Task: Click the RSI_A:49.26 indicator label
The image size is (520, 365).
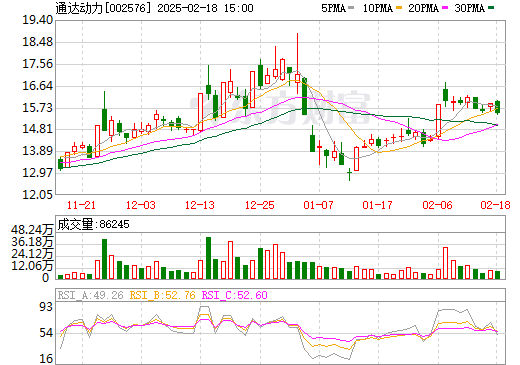Action: [x=90, y=295]
